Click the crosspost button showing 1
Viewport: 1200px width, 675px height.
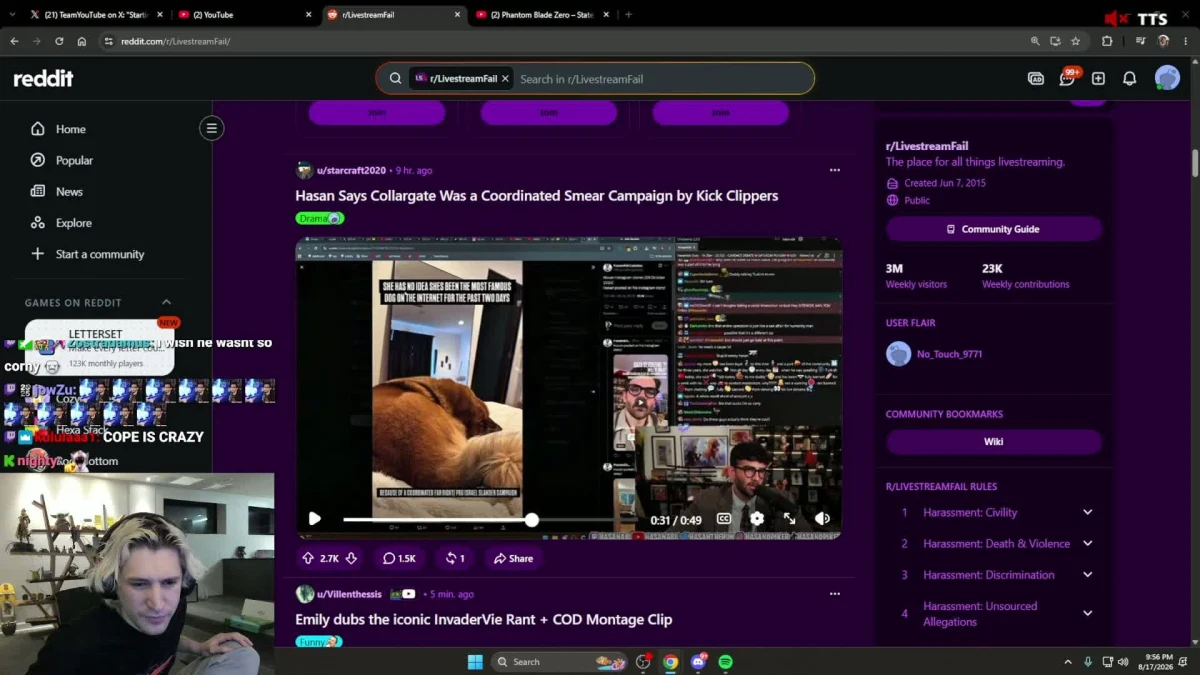click(x=455, y=558)
